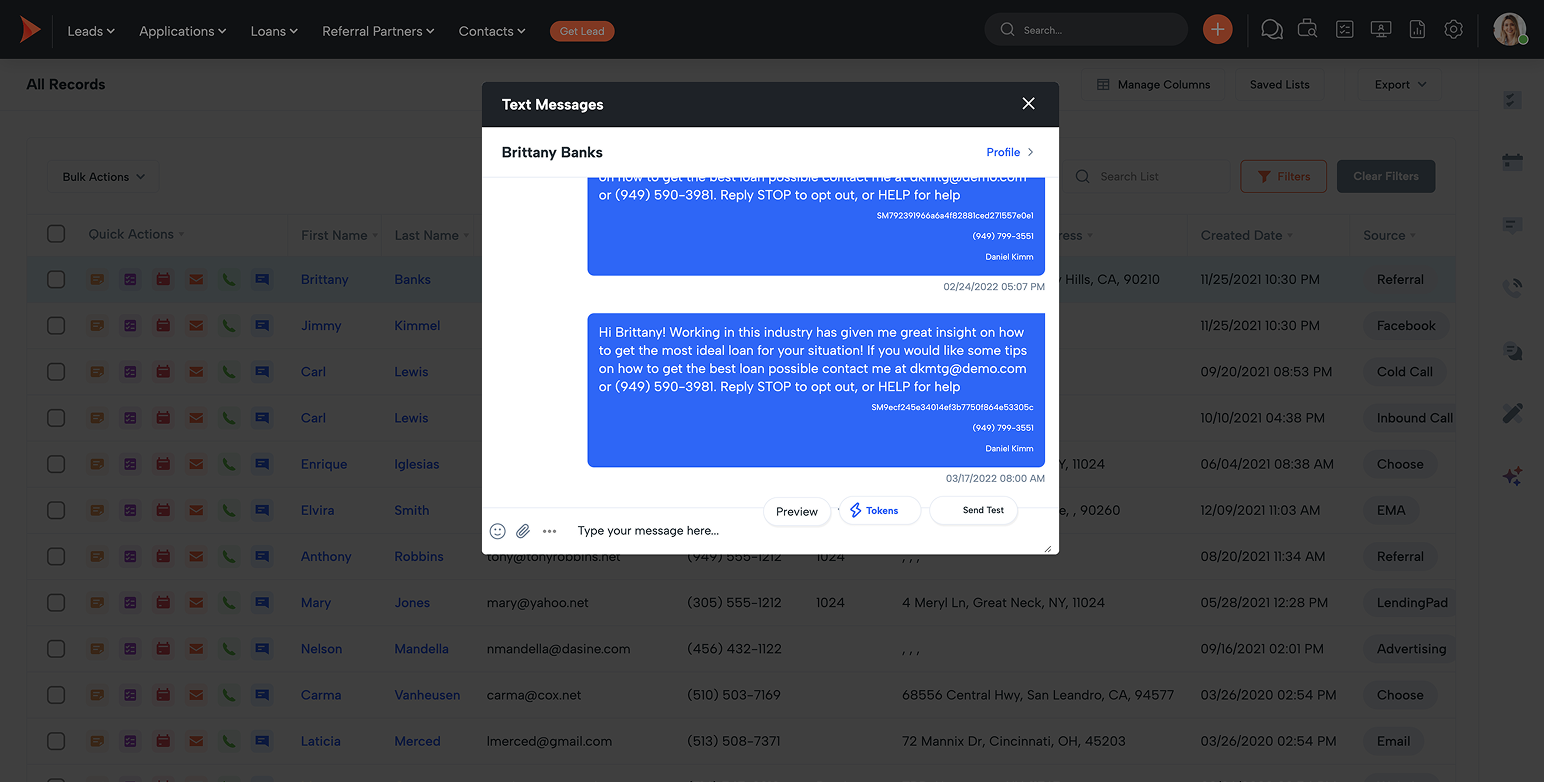The width and height of the screenshot is (1544, 782).
Task: Open the Leads menu
Action: tap(91, 31)
